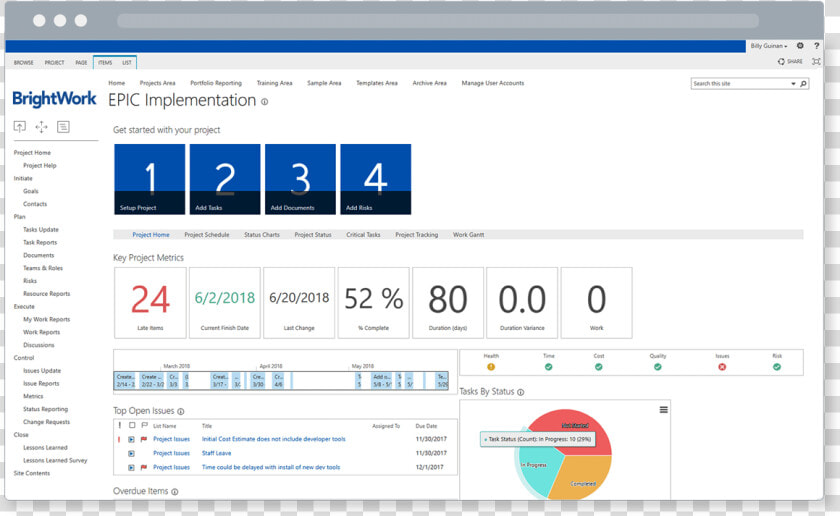Screen dimensions: 840x516
Task: Click the info icon beside EPIC Implementation
Action: [x=265, y=102]
